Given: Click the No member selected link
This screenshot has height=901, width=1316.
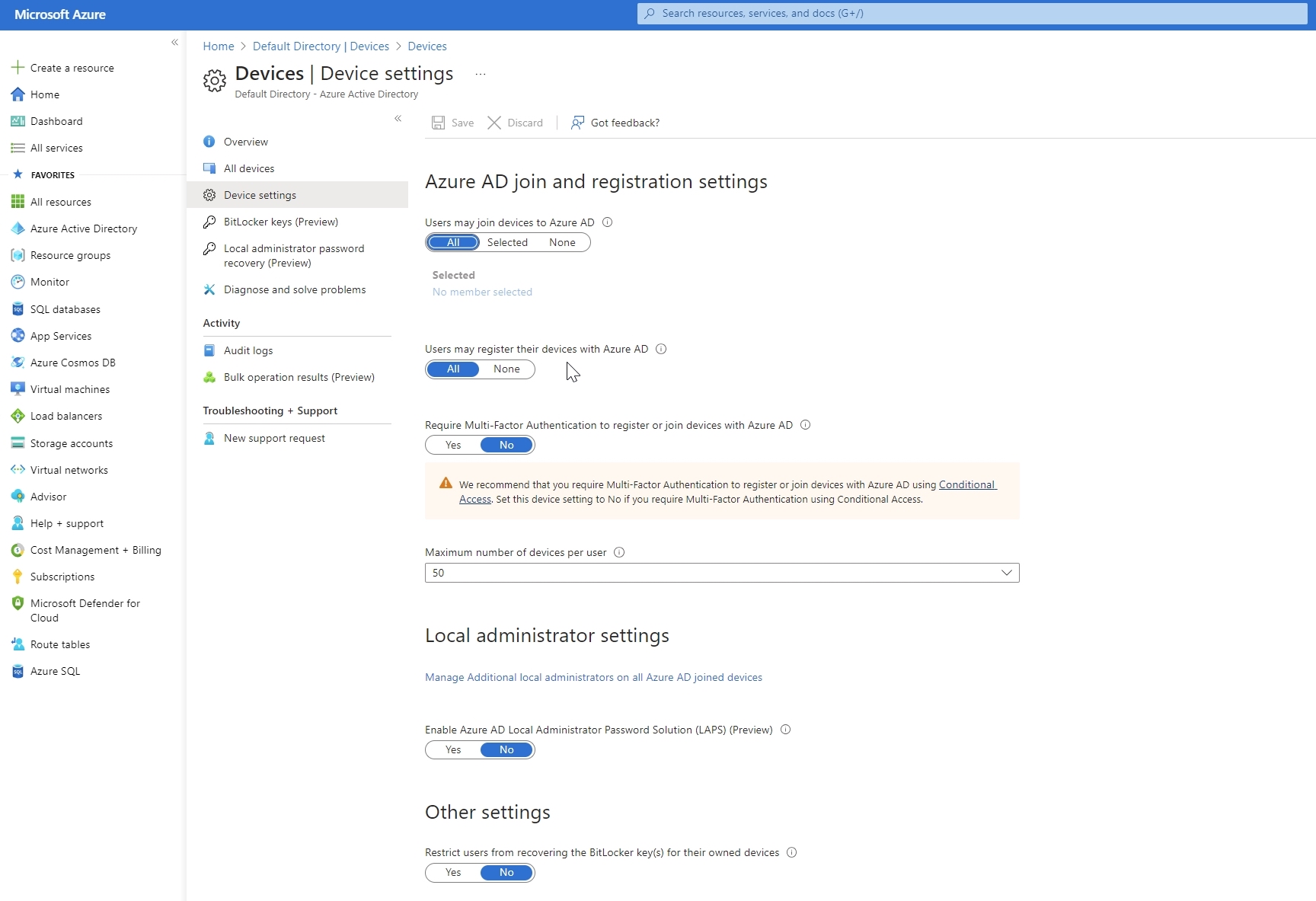Looking at the screenshot, I should pos(482,292).
